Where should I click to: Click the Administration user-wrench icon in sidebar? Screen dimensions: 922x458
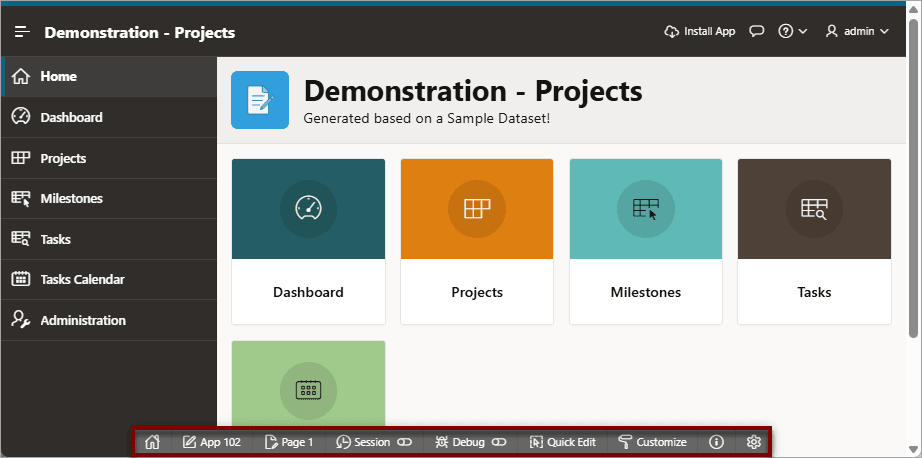21,320
